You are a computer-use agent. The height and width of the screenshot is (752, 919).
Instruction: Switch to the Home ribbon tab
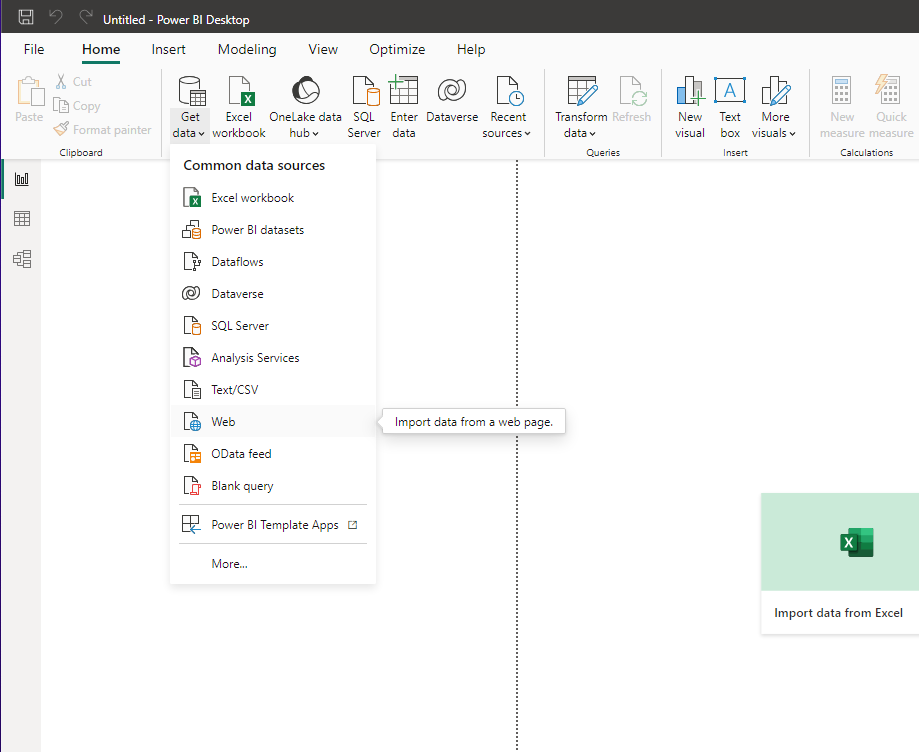(101, 49)
